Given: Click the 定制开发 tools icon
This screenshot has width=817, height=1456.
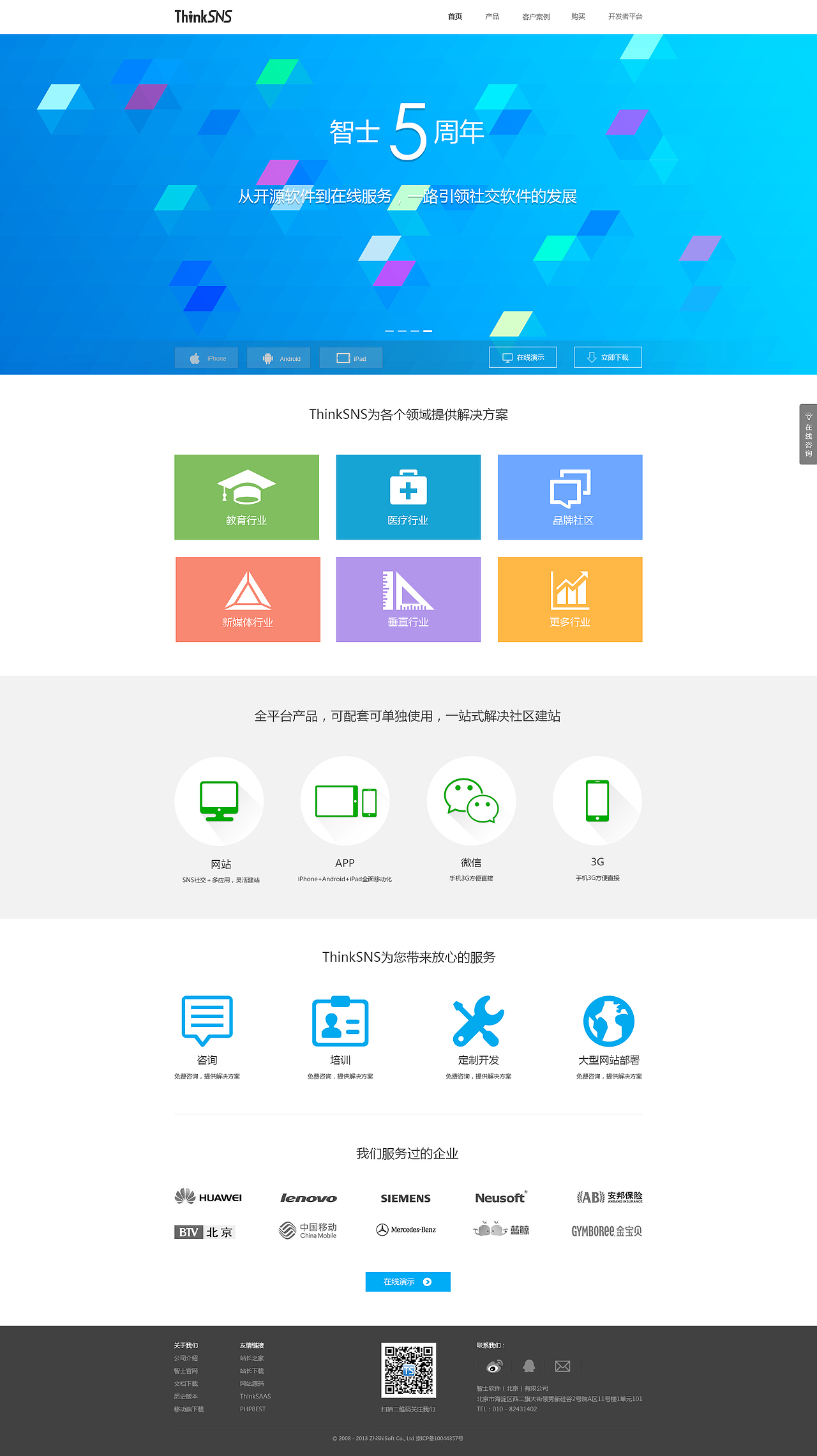Looking at the screenshot, I should 478,1020.
